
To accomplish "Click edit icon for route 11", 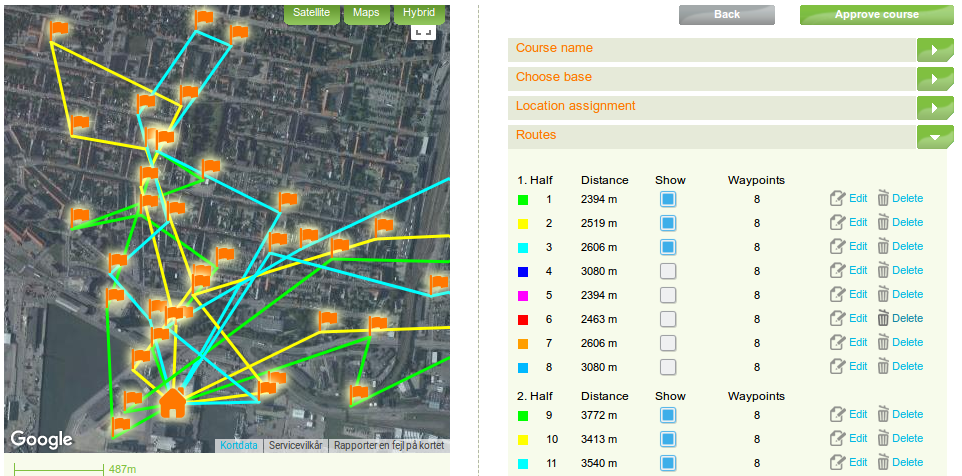I will click(x=837, y=463).
